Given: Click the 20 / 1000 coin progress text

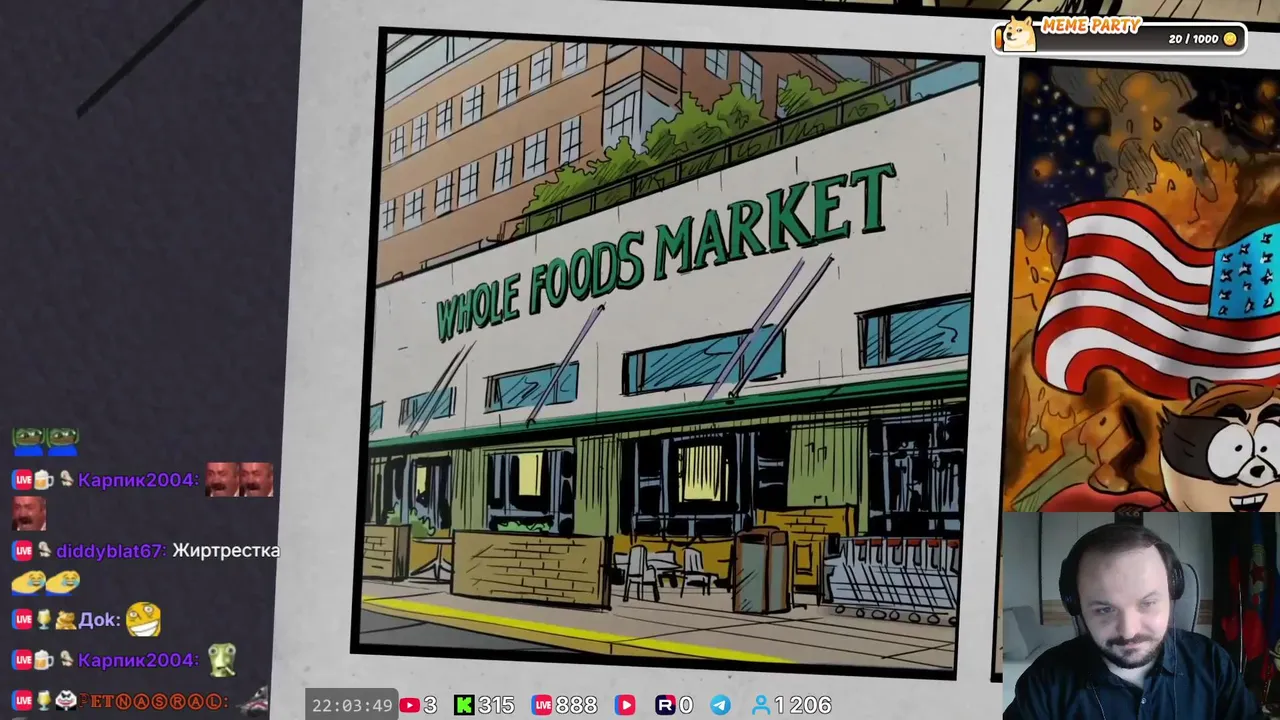Looking at the screenshot, I should pyautogui.click(x=1194, y=39).
